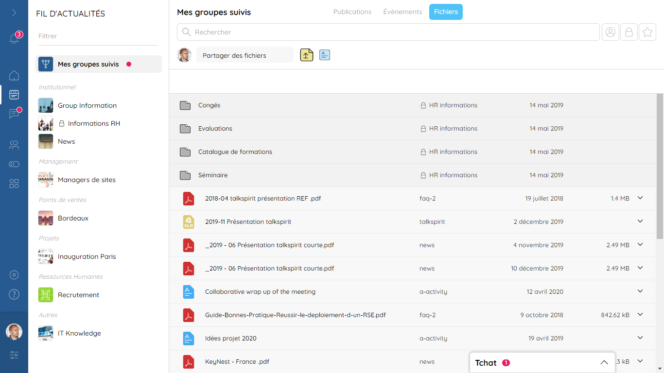
Task: Open the people contacts icon in the sidebar
Action: coord(14,145)
